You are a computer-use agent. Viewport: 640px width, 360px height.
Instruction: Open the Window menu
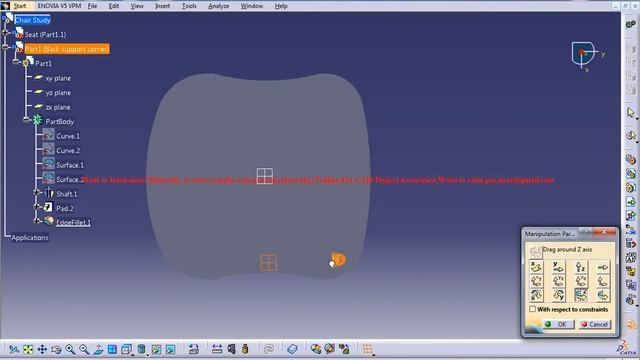tap(252, 6)
